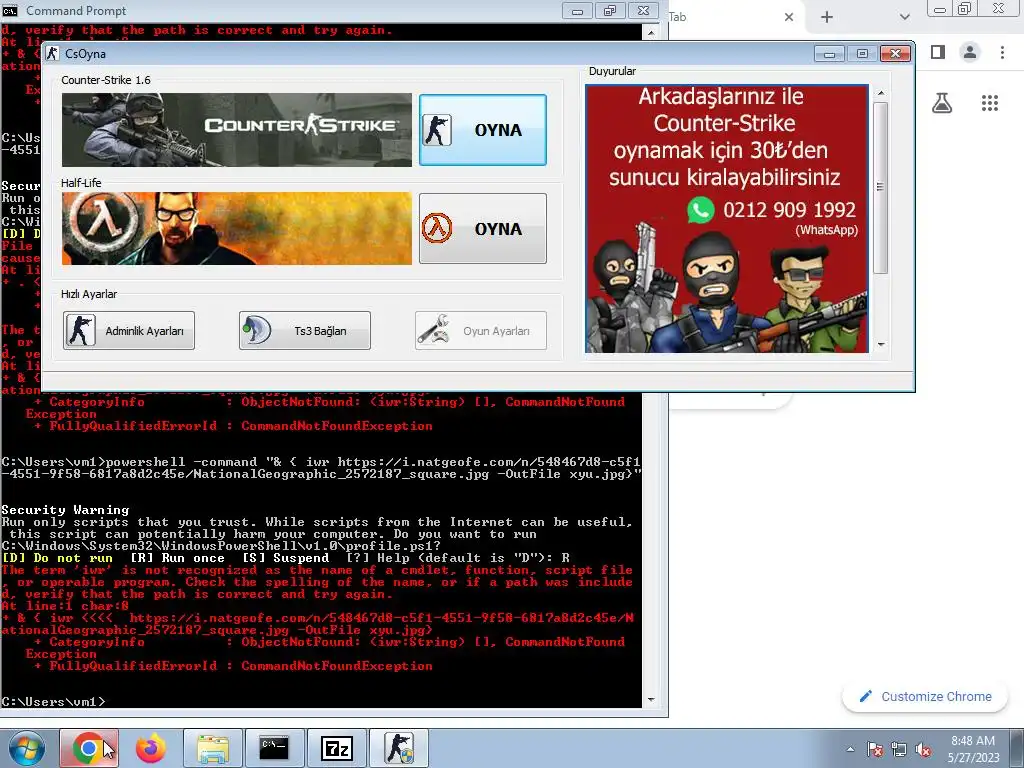Screen dimensions: 1024x768
Task: Connect via Ts3 Bağlan button
Action: click(304, 330)
